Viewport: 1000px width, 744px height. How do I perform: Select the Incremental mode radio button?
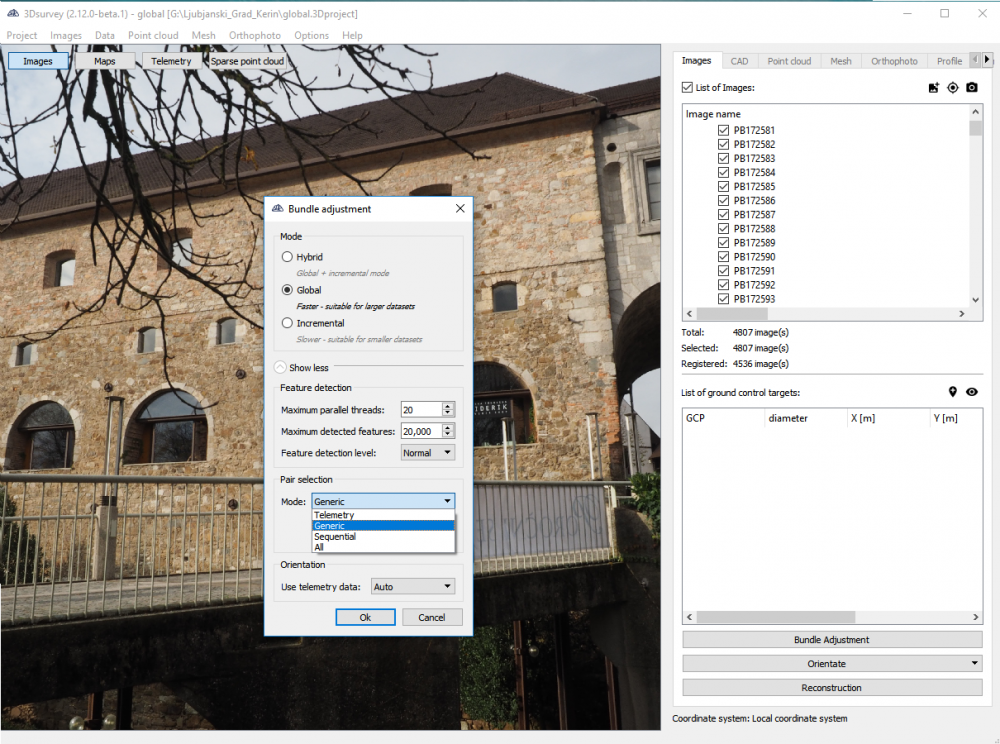click(287, 323)
